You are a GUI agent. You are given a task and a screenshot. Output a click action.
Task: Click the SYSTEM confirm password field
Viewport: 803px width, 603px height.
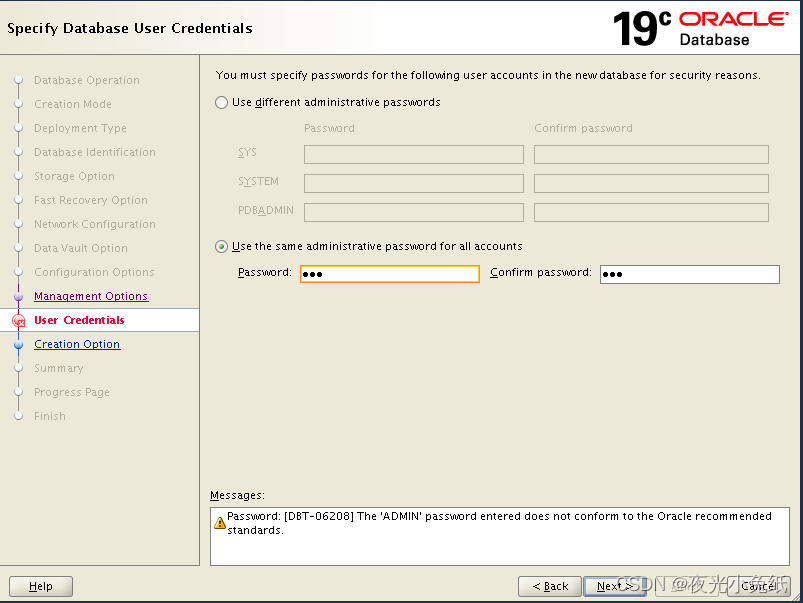coord(651,184)
